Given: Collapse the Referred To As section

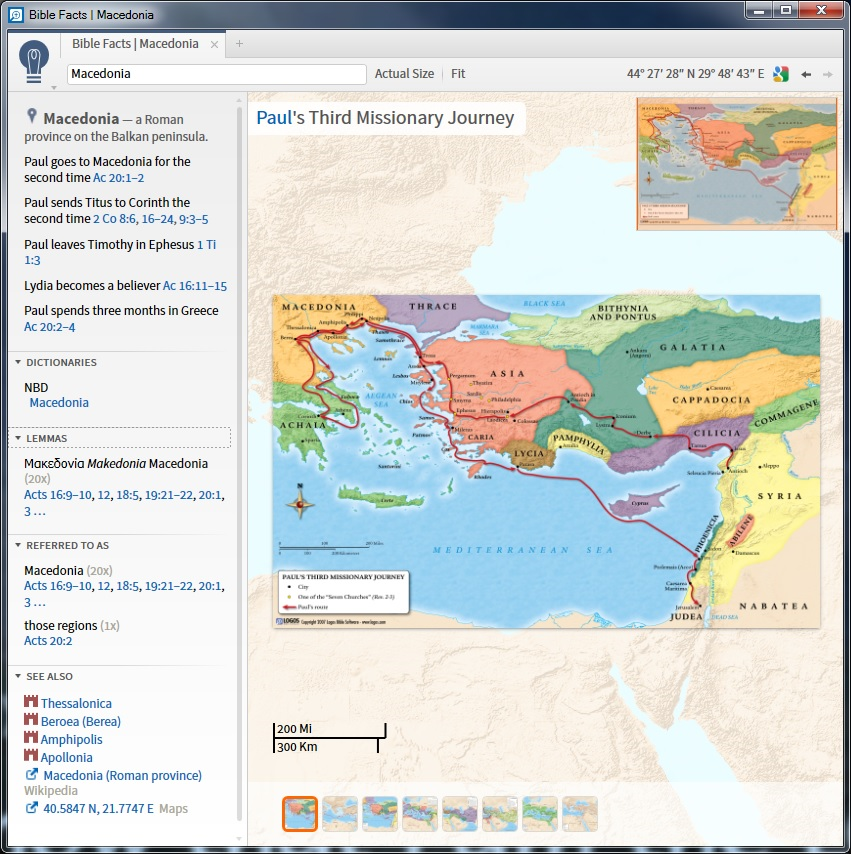Looking at the screenshot, I should [x=18, y=545].
